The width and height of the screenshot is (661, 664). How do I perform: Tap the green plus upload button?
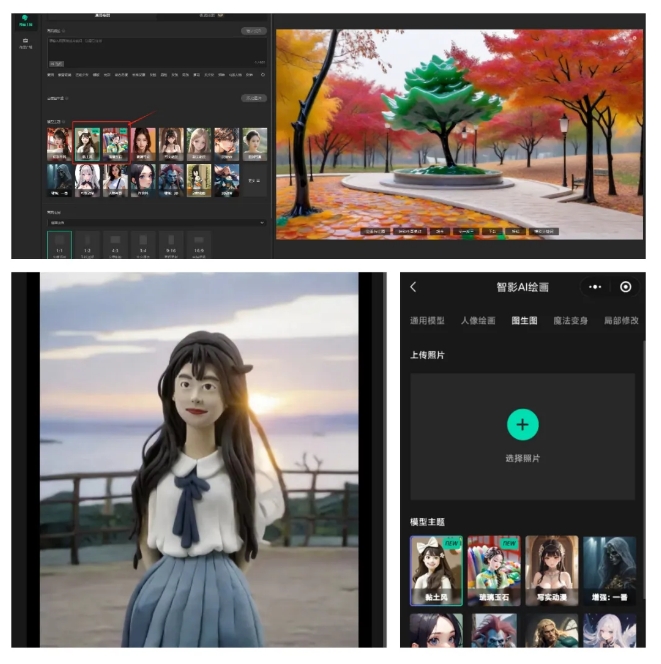point(522,425)
